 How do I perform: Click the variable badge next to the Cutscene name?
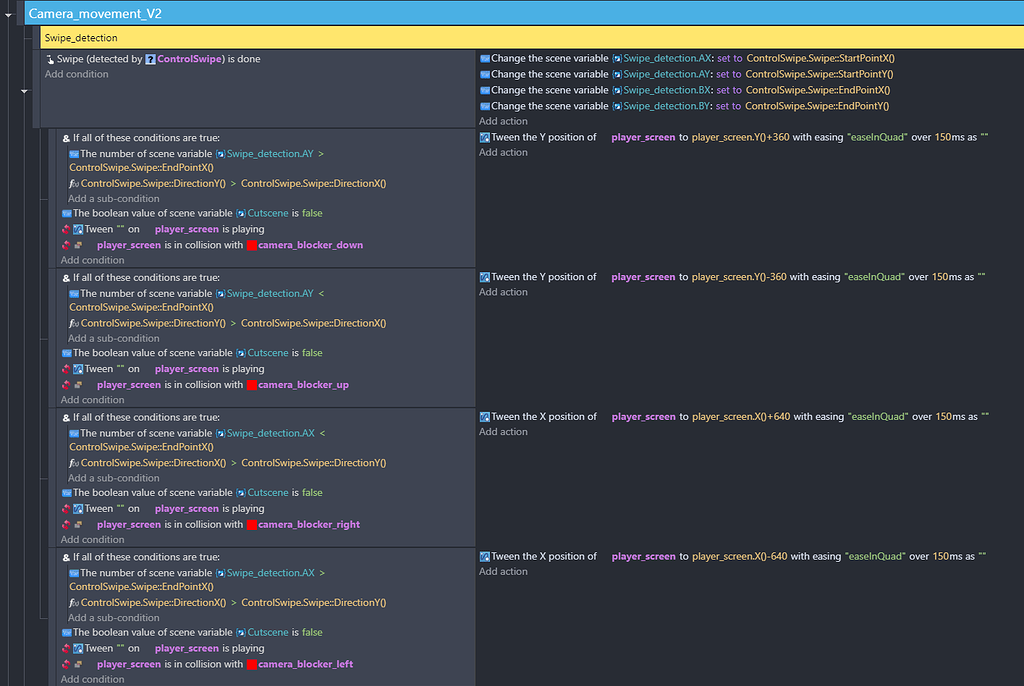tap(241, 213)
